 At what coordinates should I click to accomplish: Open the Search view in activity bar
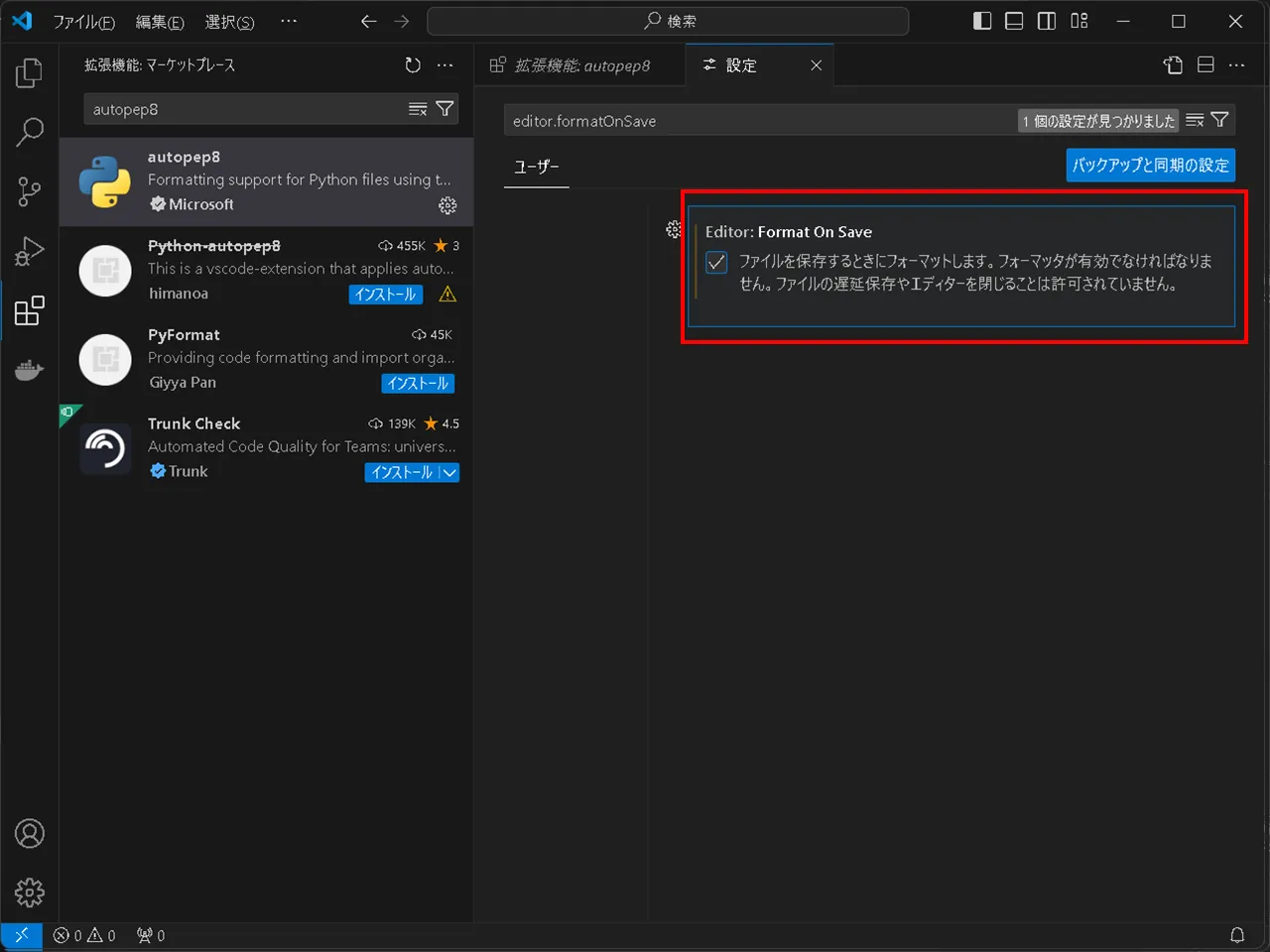pos(30,132)
